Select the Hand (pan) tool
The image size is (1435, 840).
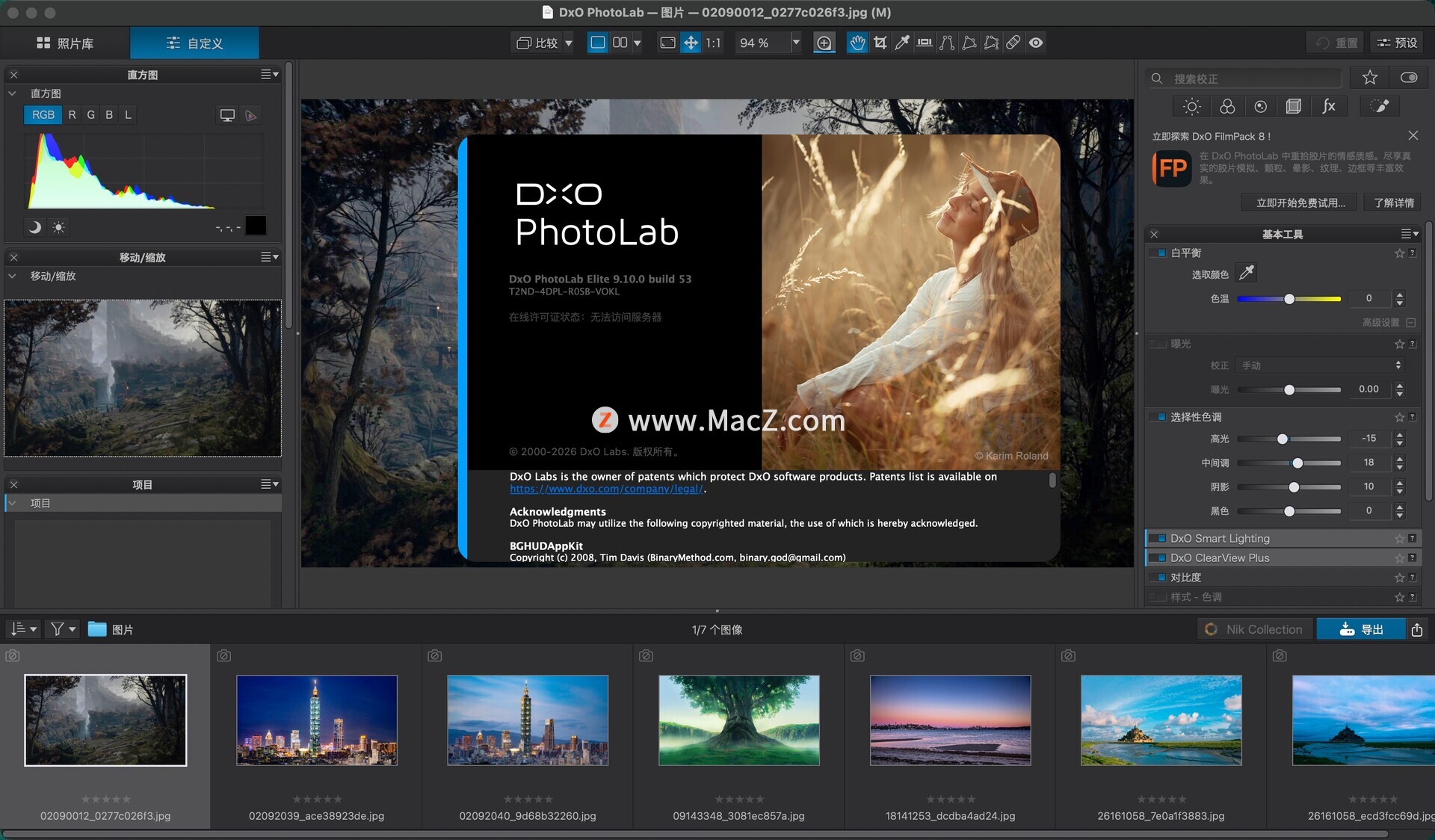tap(857, 43)
